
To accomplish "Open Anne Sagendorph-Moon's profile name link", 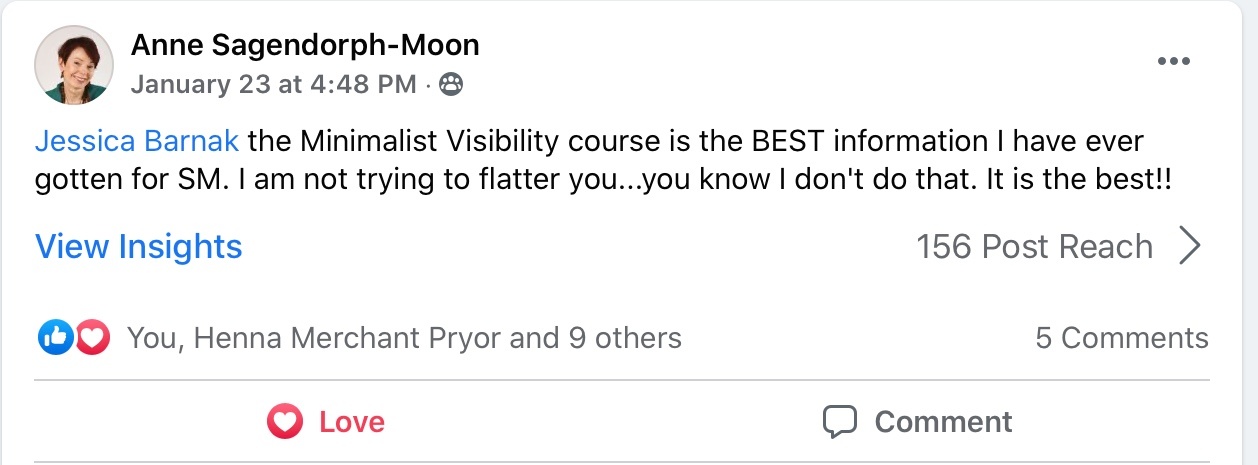I will (305, 45).
